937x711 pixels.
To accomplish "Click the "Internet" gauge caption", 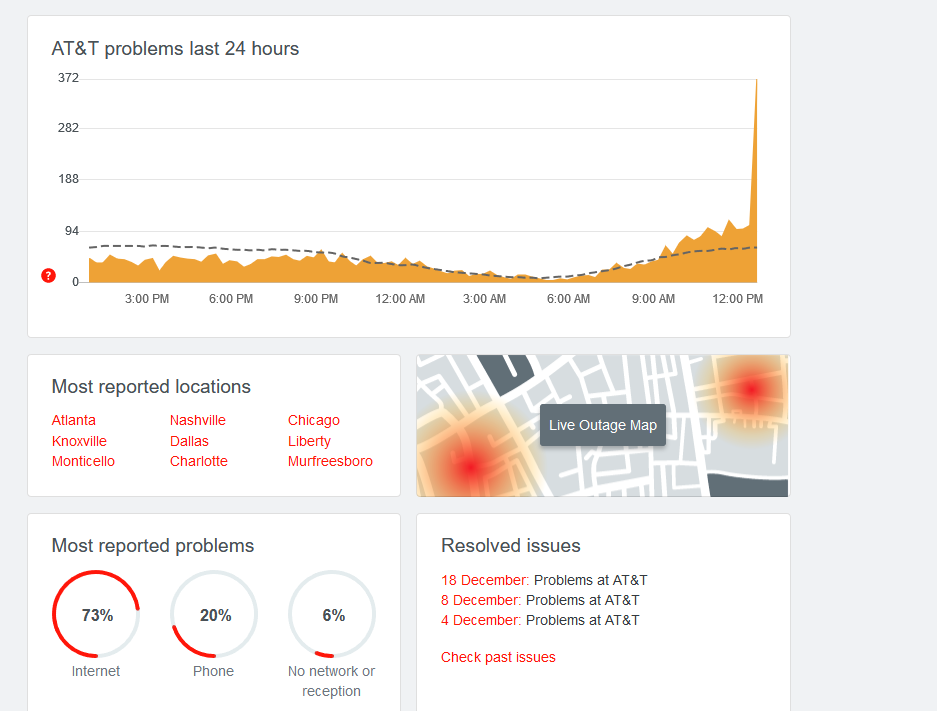I will click(96, 671).
